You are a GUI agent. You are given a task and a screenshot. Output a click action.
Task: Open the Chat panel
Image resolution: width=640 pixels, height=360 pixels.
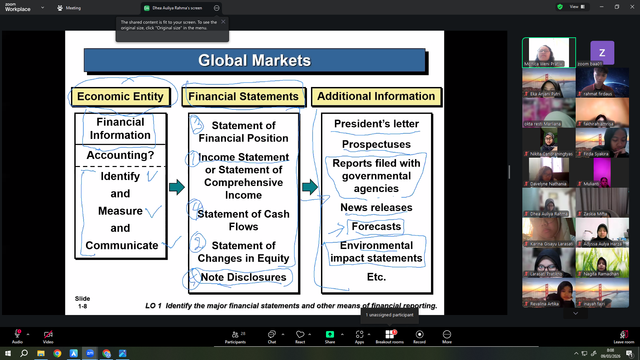(272, 337)
